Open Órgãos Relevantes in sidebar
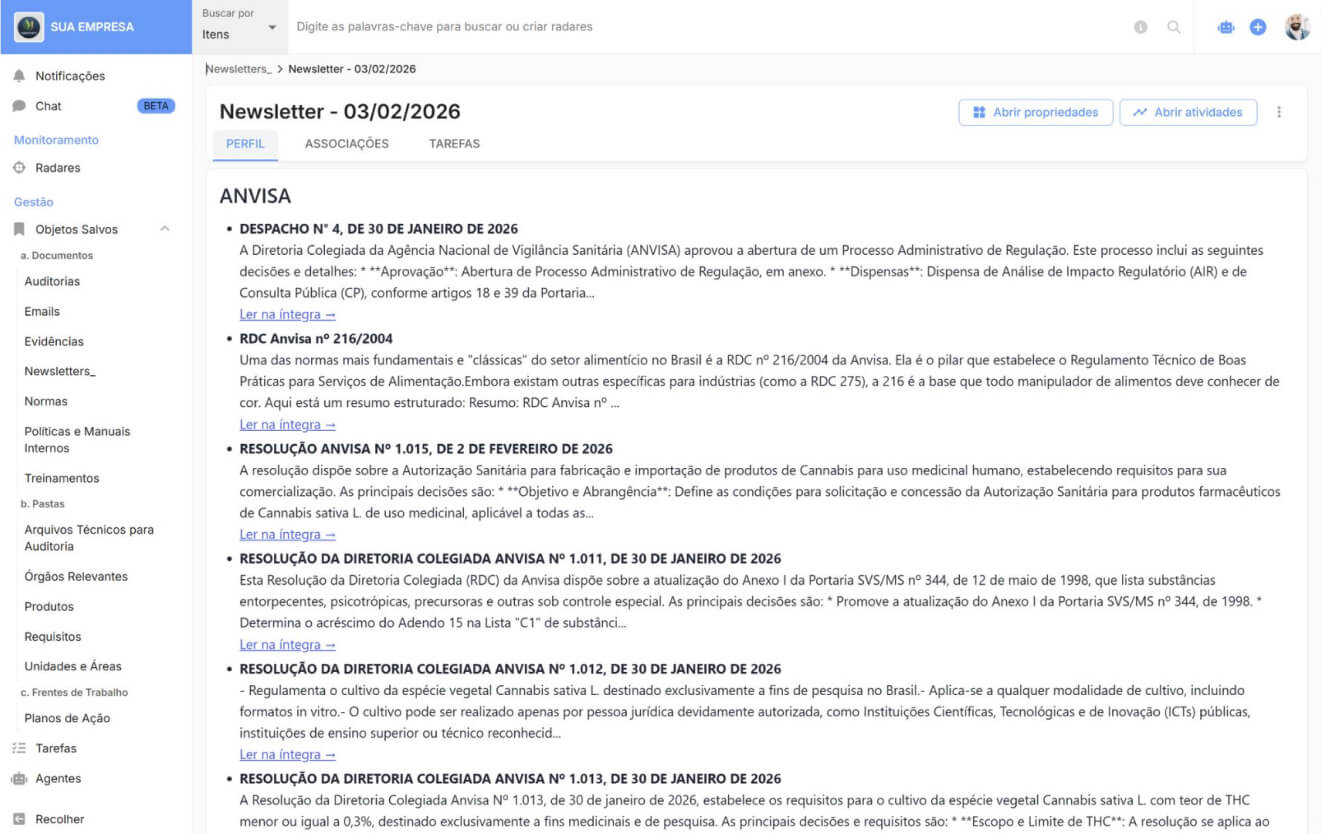Viewport: 1322px width, 834px height. pos(76,577)
